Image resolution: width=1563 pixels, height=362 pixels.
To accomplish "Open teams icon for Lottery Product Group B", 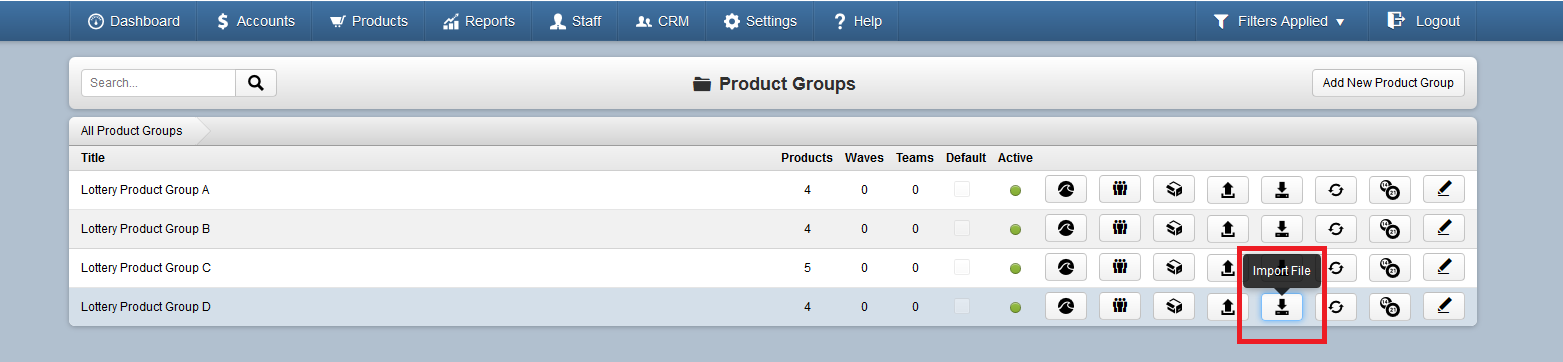I will click(1120, 228).
